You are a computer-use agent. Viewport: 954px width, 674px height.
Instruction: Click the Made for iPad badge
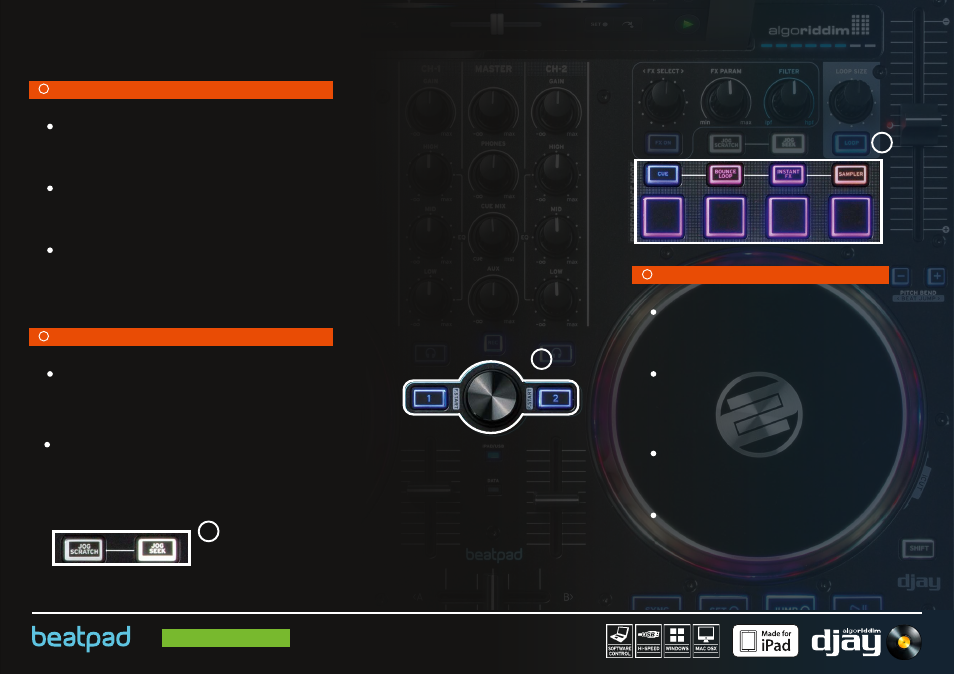[765, 641]
